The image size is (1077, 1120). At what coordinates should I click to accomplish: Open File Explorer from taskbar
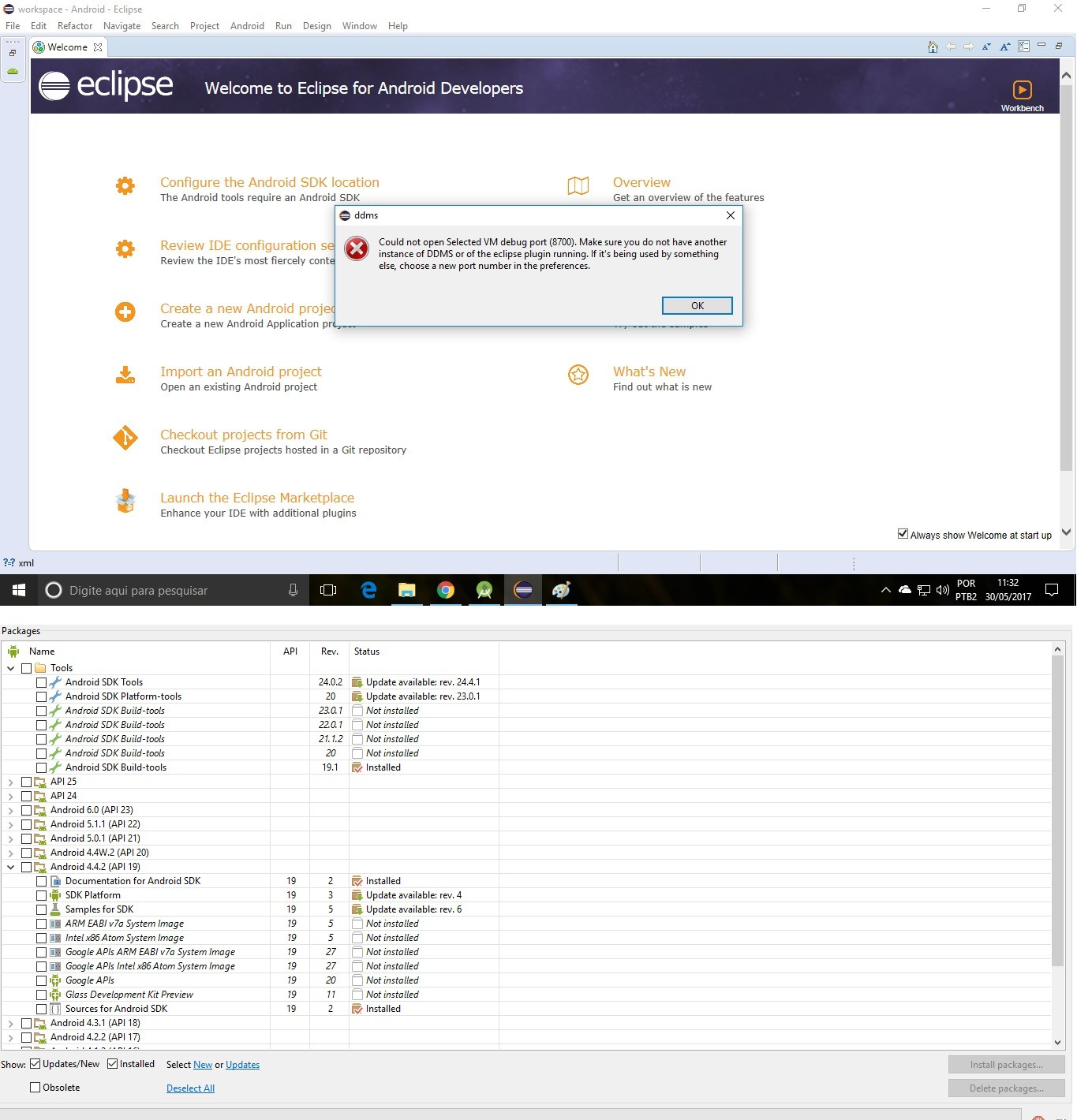pos(407,590)
